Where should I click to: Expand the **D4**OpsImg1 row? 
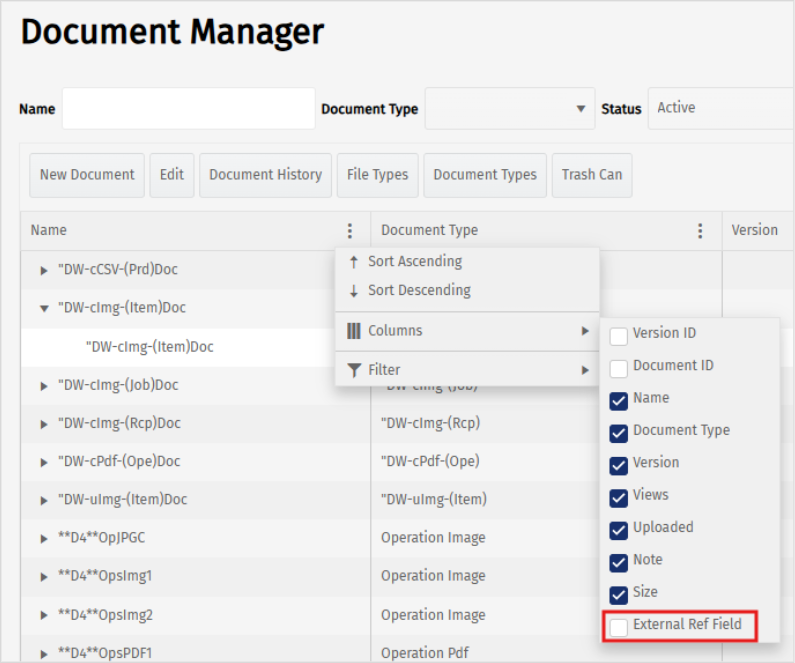coord(44,577)
